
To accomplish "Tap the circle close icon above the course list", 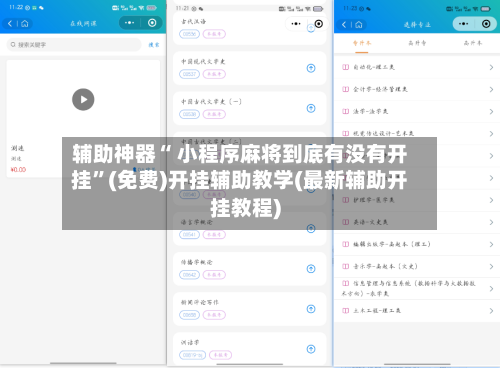I will pyautogui.click(x=319, y=24).
